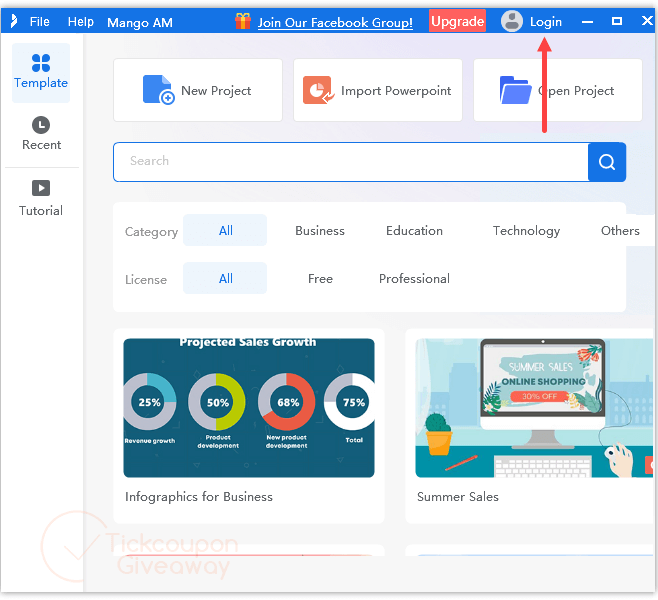Screen dimensions: 658x600
Task: Open Infographics for Business template thumbnail
Action: pyautogui.click(x=249, y=408)
